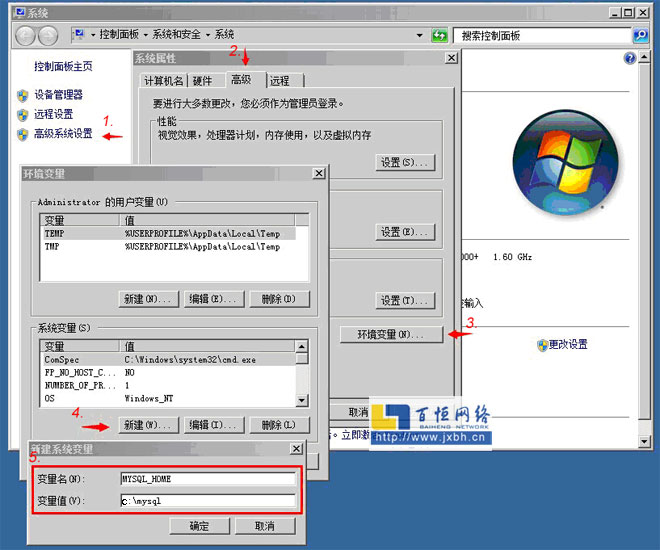Screen dimensions: 660x550
Task: Close the 新建系统变量 dialog
Action: coord(297,449)
